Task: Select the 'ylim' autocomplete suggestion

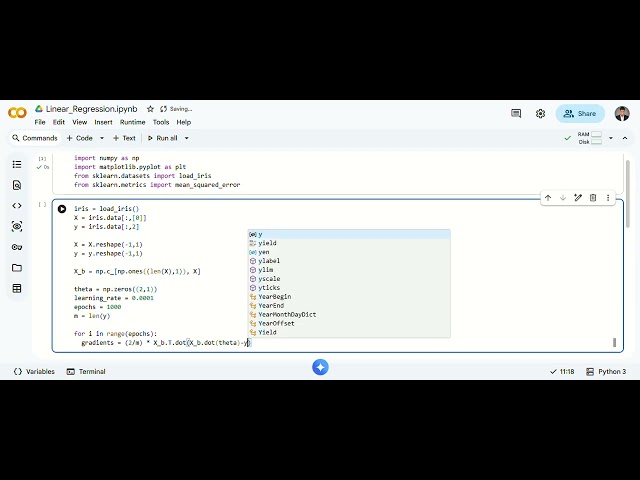Action: (349, 270)
